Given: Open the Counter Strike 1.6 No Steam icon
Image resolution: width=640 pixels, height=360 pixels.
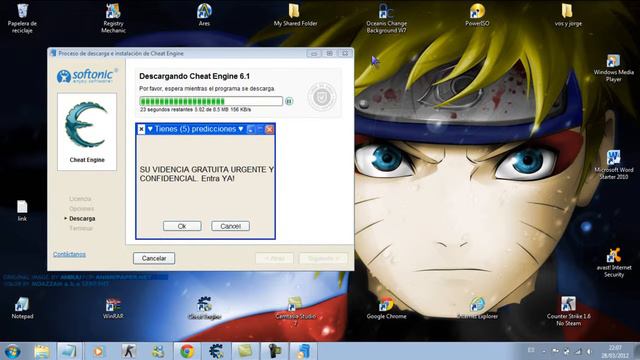Looking at the screenshot, I should 568,311.
